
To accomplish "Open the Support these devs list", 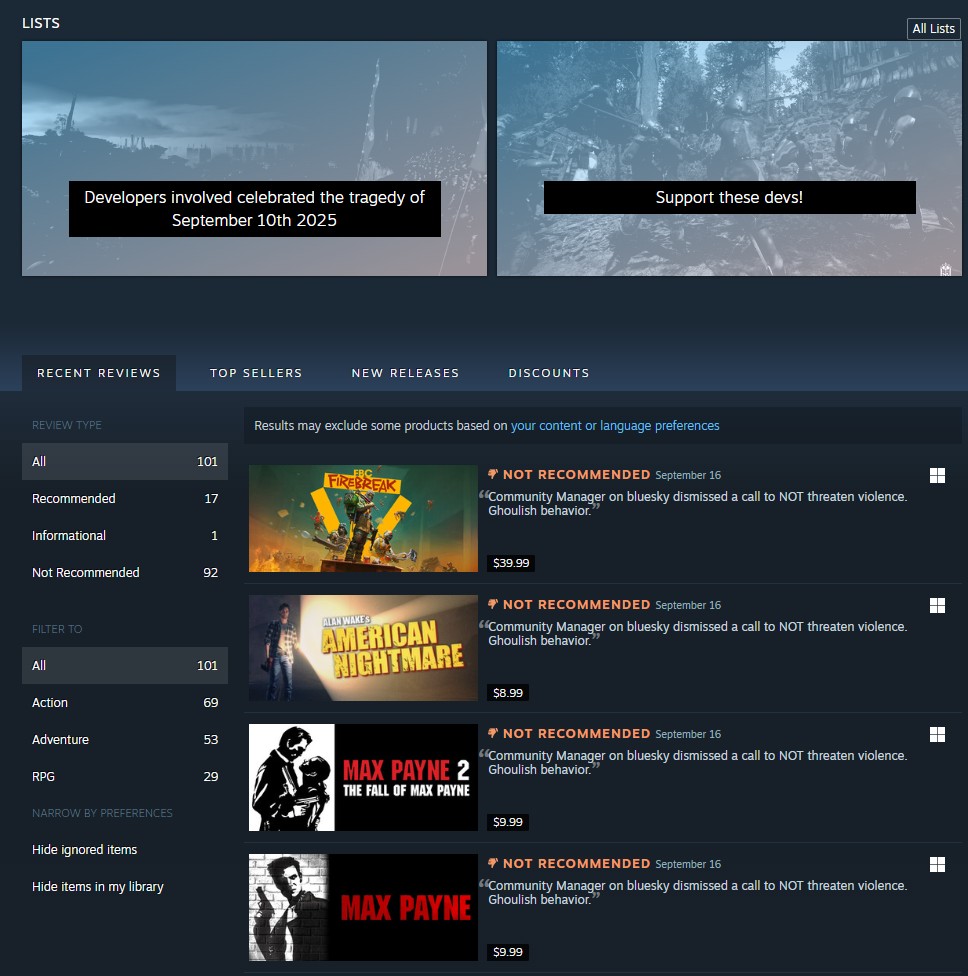I will click(729, 157).
